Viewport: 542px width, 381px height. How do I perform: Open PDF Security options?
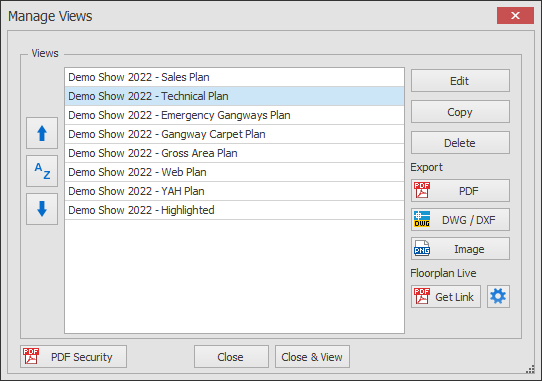click(73, 356)
